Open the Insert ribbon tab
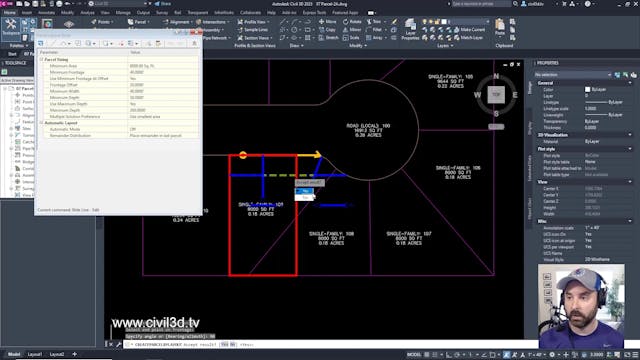 (x=27, y=13)
